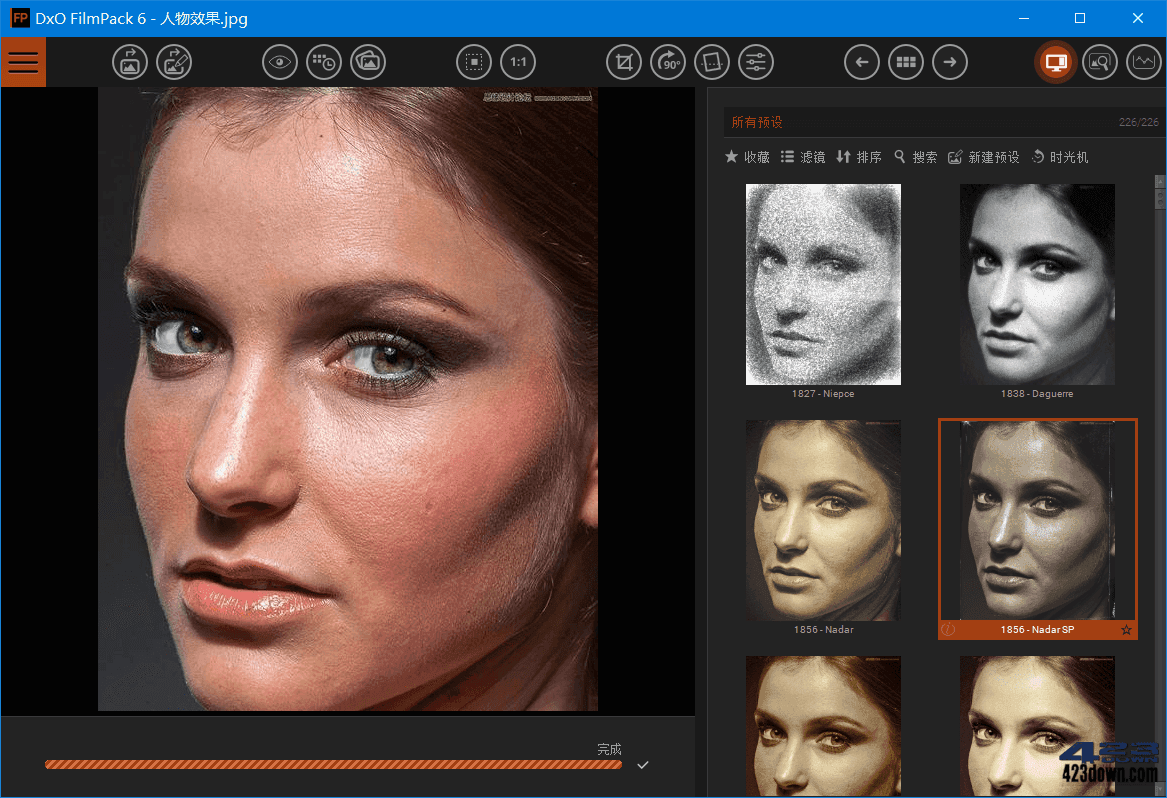
Task: Open the fine-tune adjustments sliders icon
Action: coord(756,62)
